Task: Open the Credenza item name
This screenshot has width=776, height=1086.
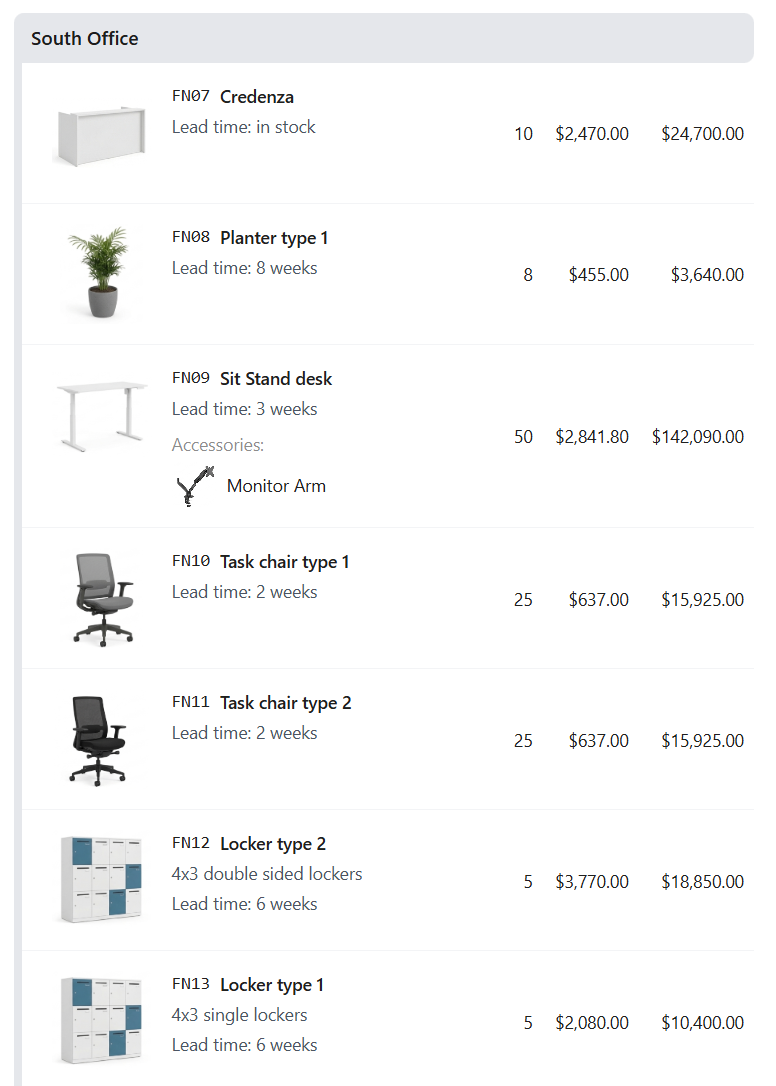Action: [257, 97]
